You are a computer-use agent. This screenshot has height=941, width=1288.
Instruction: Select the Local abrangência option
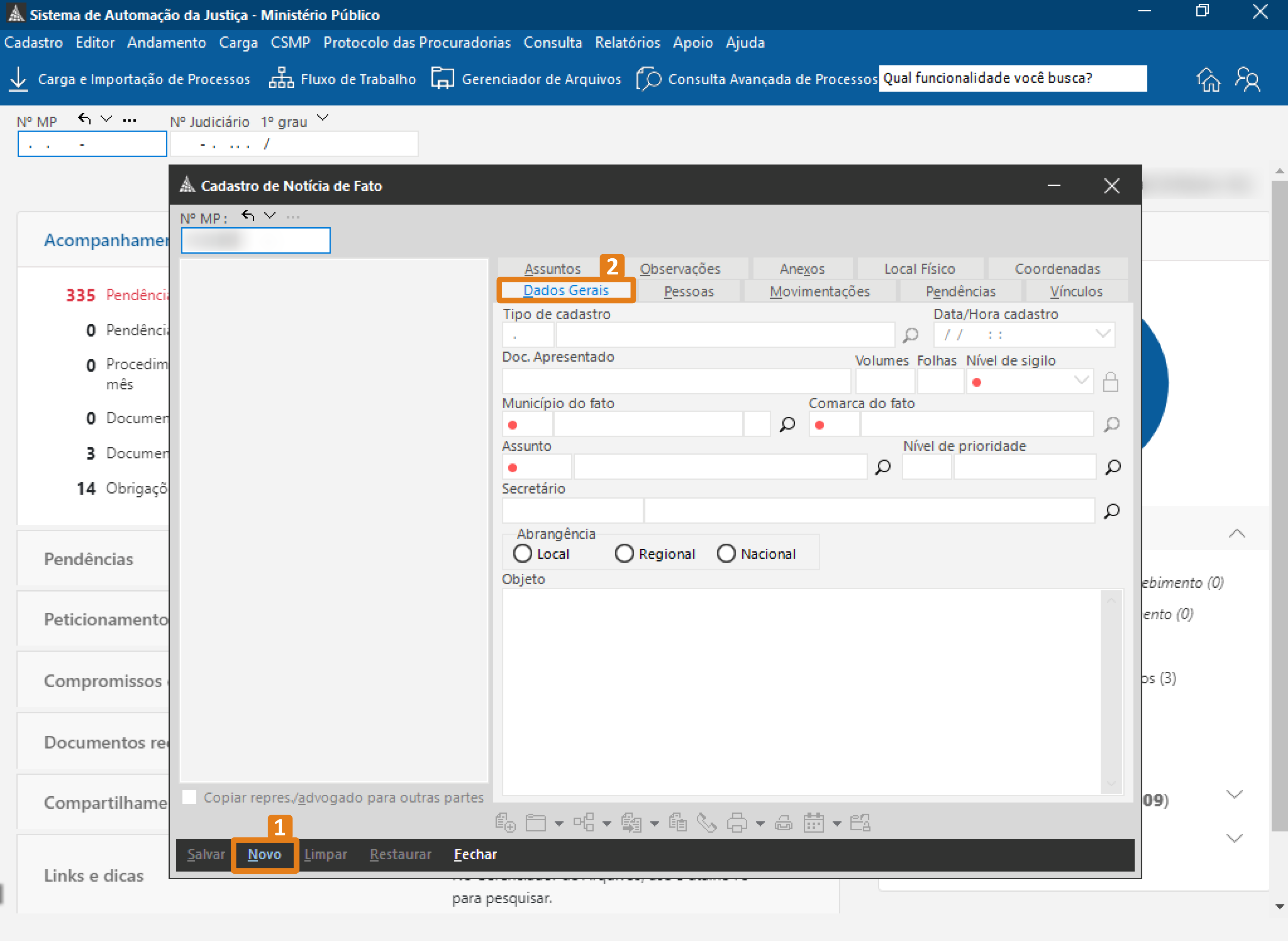[523, 553]
